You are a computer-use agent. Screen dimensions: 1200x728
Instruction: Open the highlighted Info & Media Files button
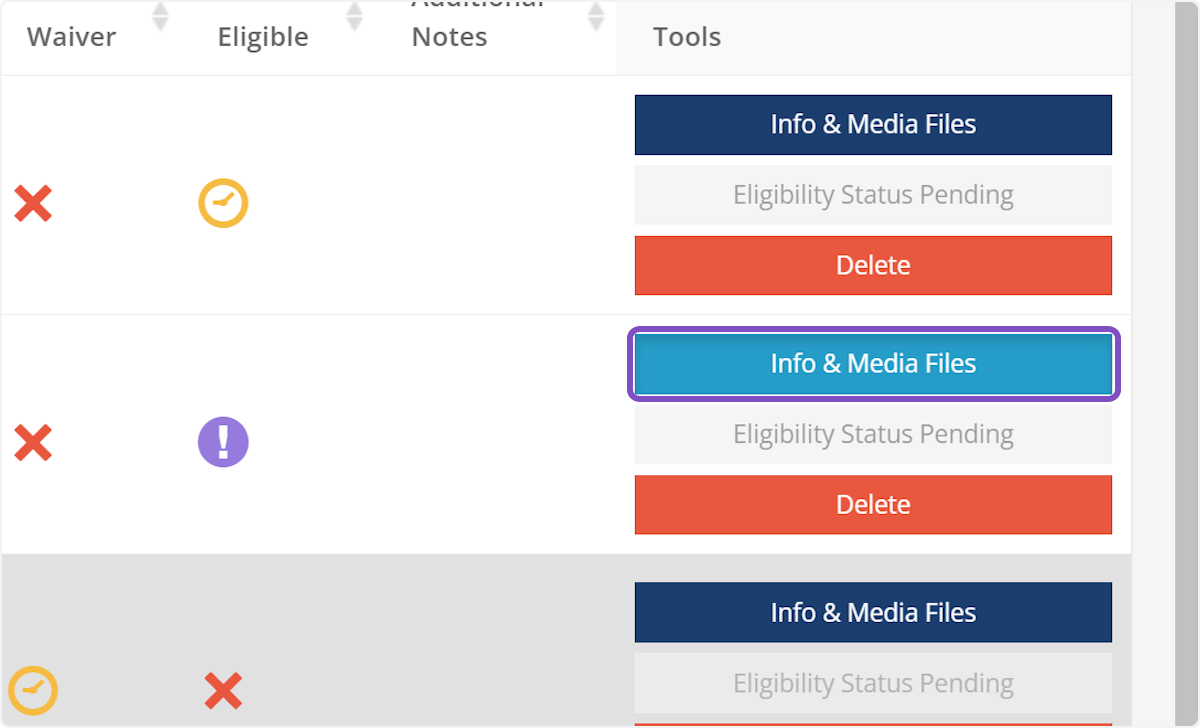coord(873,364)
